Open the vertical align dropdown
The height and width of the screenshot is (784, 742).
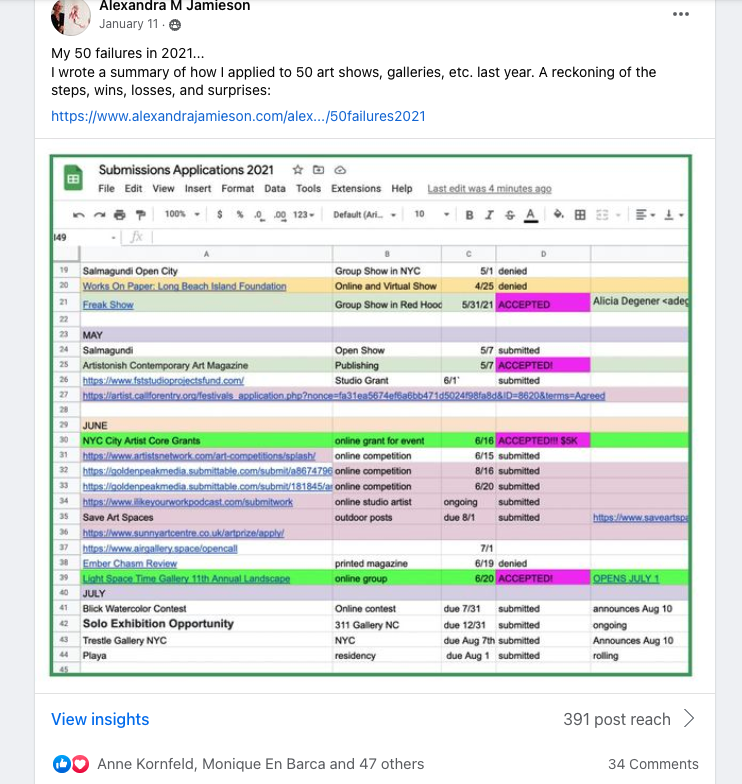coord(673,215)
